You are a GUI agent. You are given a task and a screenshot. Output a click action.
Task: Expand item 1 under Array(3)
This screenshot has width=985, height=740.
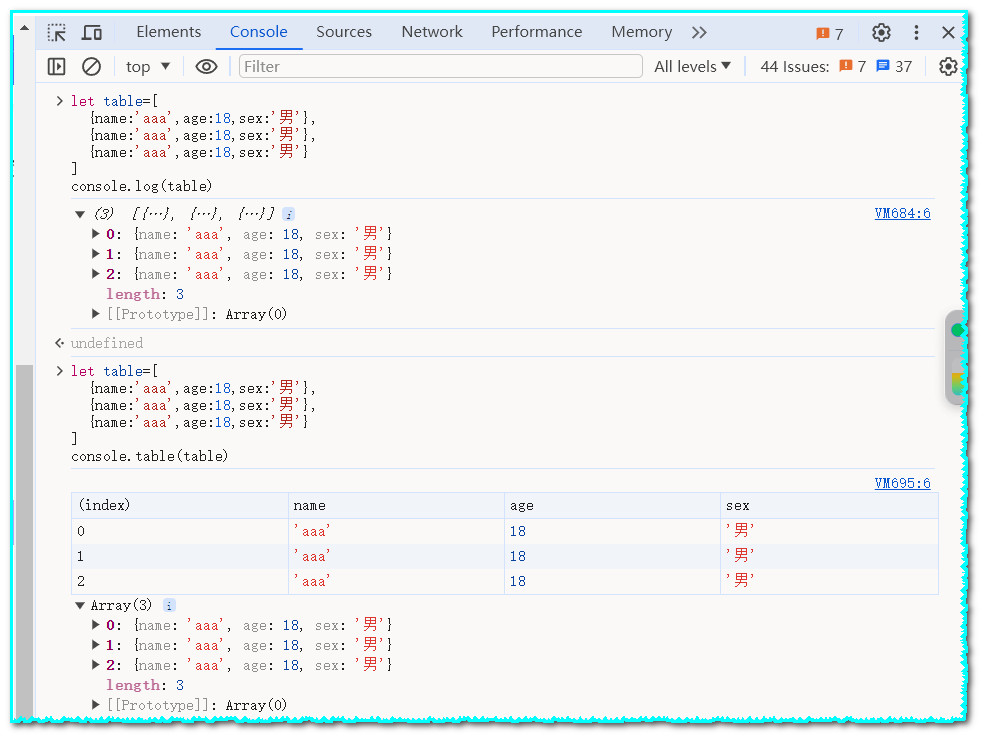(x=95, y=645)
